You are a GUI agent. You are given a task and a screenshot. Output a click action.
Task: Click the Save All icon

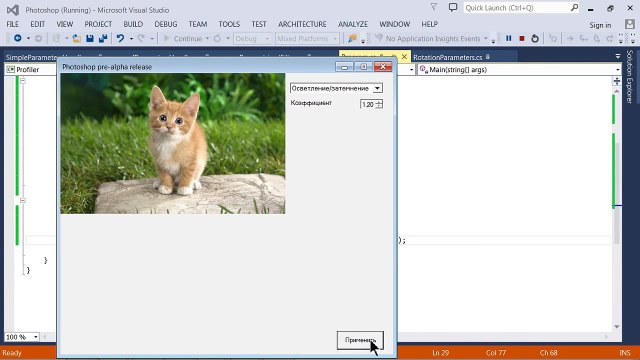[x=103, y=39]
